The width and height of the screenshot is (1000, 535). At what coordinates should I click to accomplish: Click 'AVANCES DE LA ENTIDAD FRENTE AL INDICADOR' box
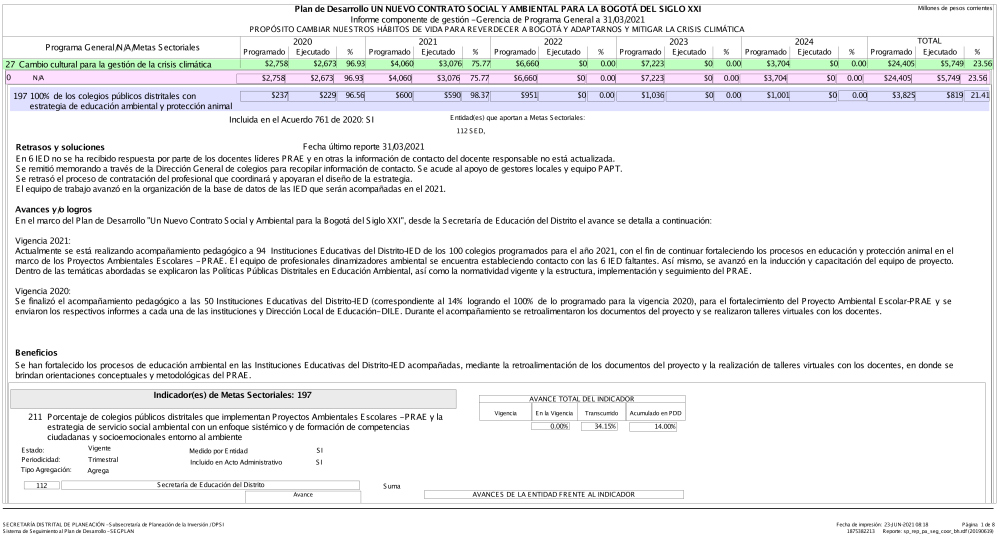[554, 493]
